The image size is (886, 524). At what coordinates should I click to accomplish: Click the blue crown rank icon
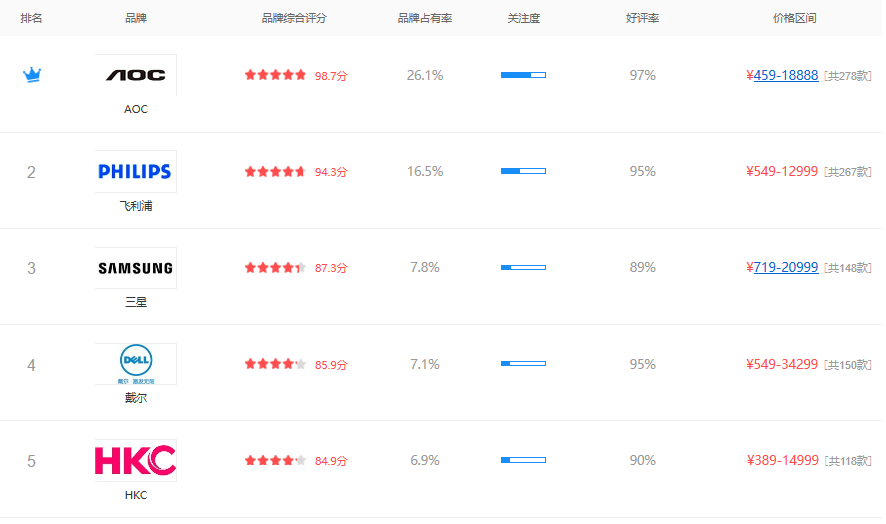32,75
